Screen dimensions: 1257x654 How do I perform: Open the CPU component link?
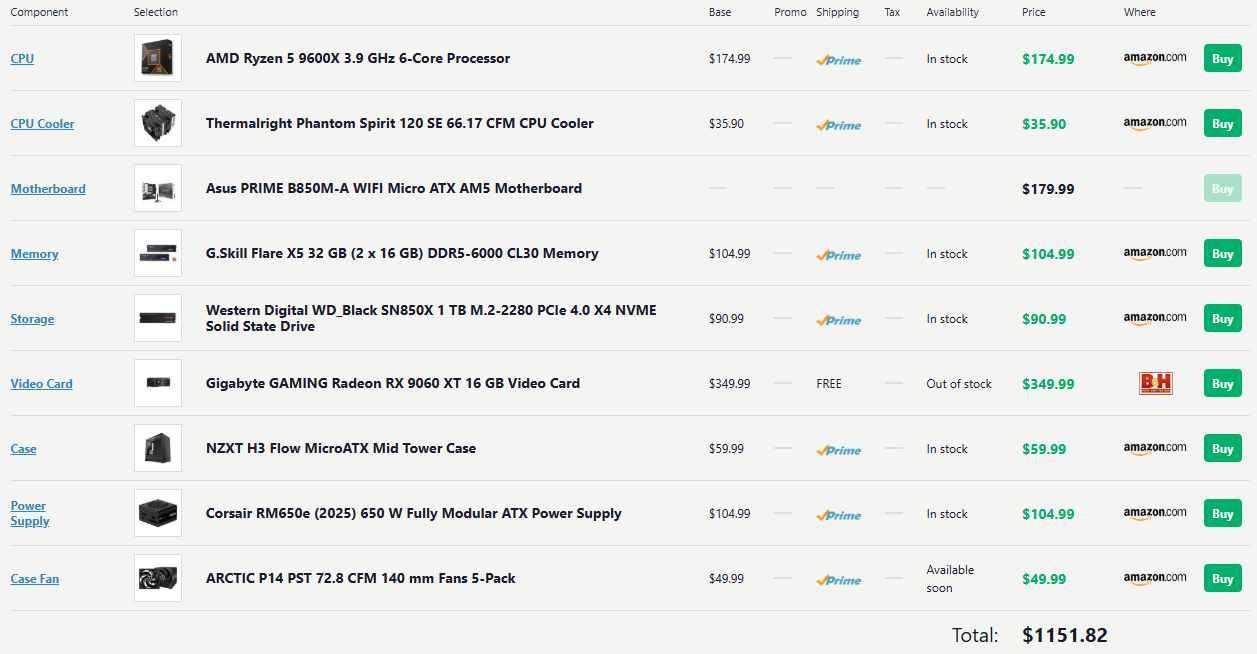point(22,59)
